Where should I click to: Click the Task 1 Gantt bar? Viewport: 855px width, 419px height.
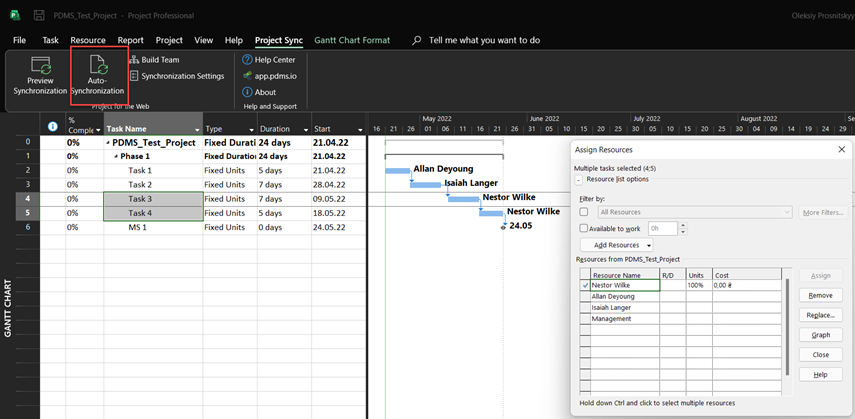click(397, 171)
